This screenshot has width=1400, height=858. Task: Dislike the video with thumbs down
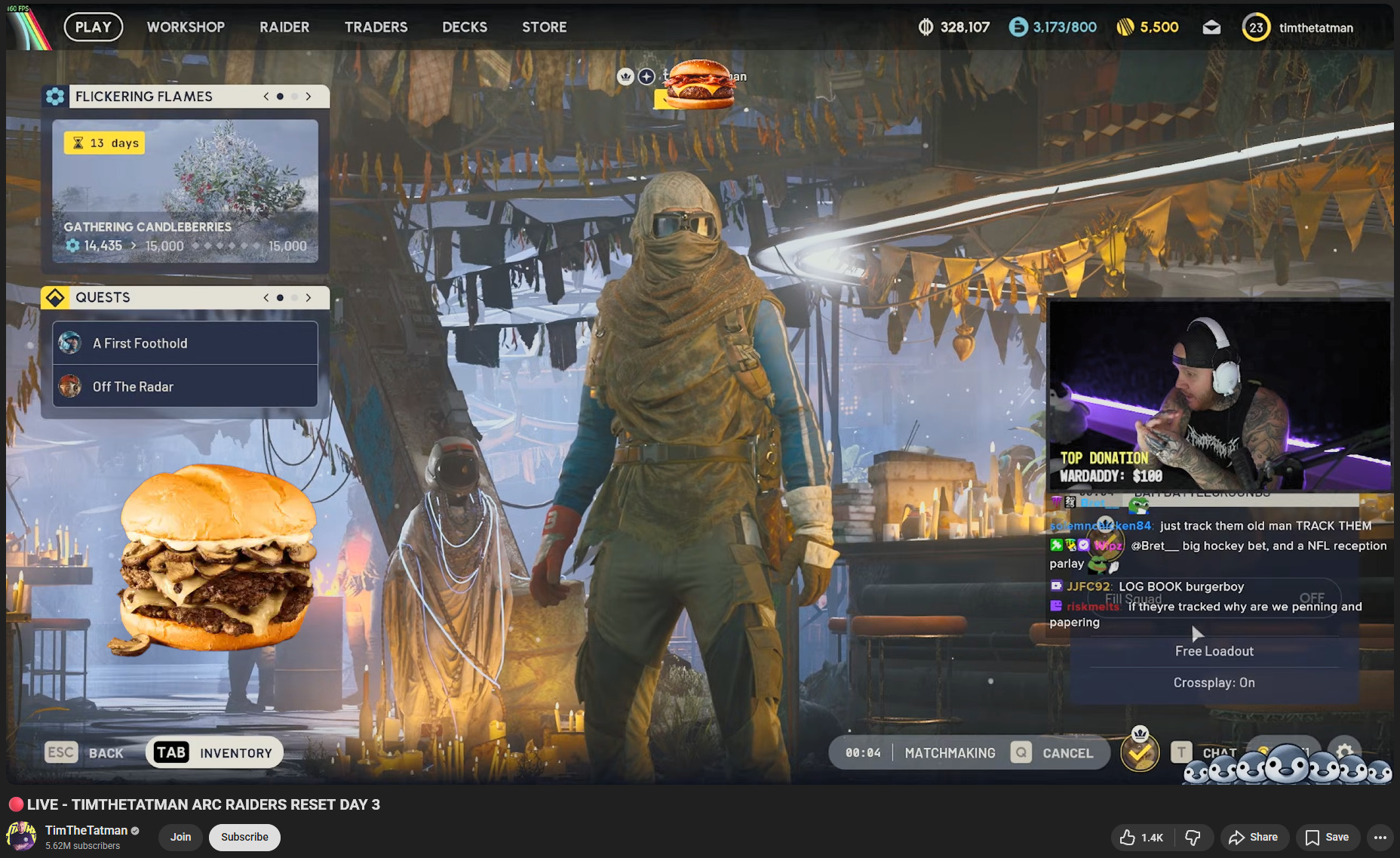[x=1193, y=837]
